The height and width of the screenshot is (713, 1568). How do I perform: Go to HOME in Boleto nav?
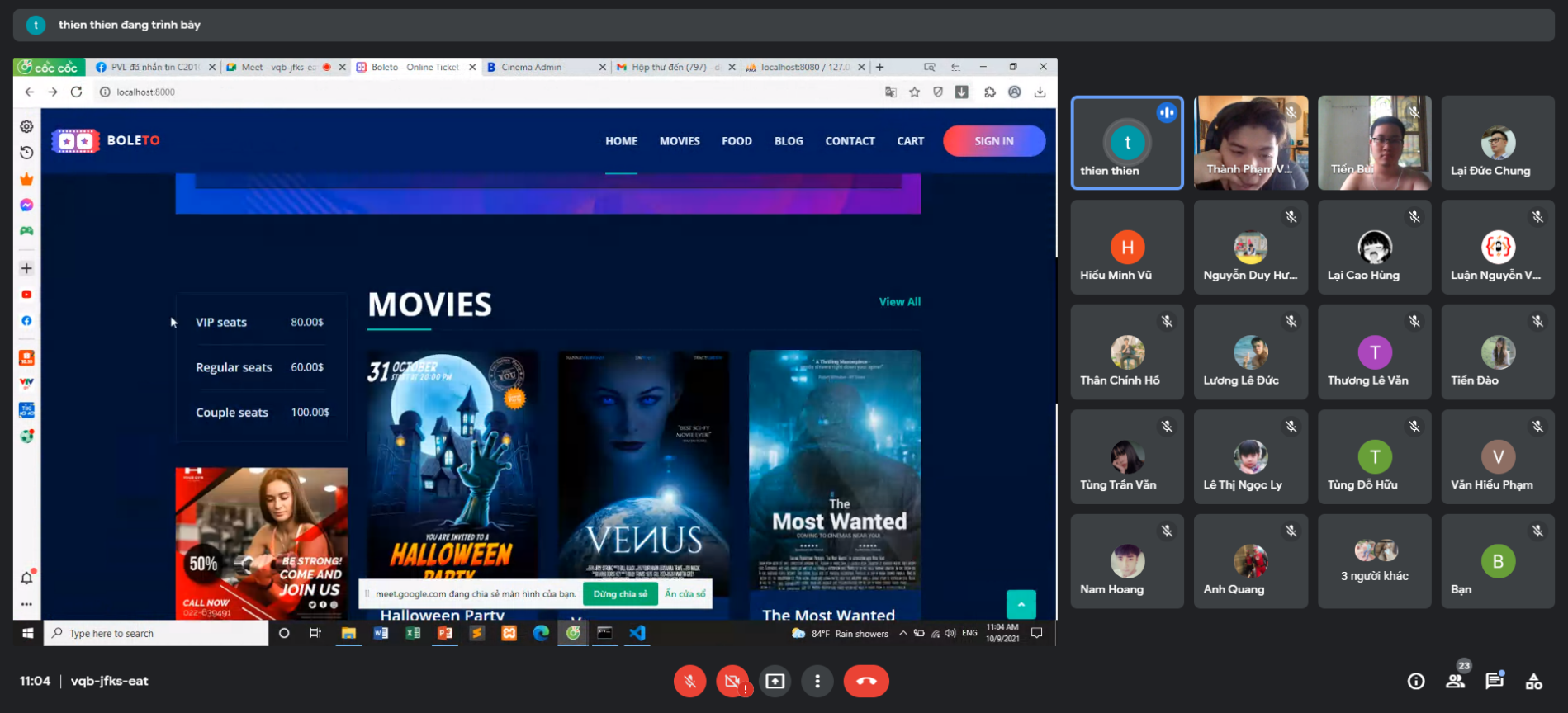click(x=621, y=141)
